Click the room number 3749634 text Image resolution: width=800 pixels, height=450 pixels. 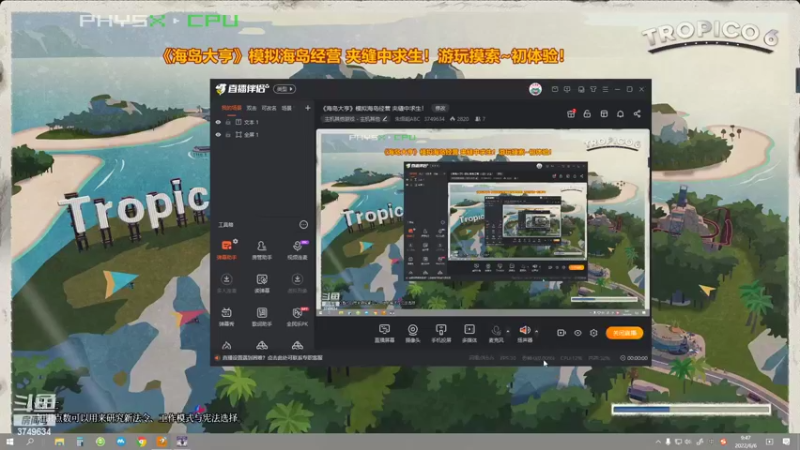pyautogui.click(x=434, y=119)
